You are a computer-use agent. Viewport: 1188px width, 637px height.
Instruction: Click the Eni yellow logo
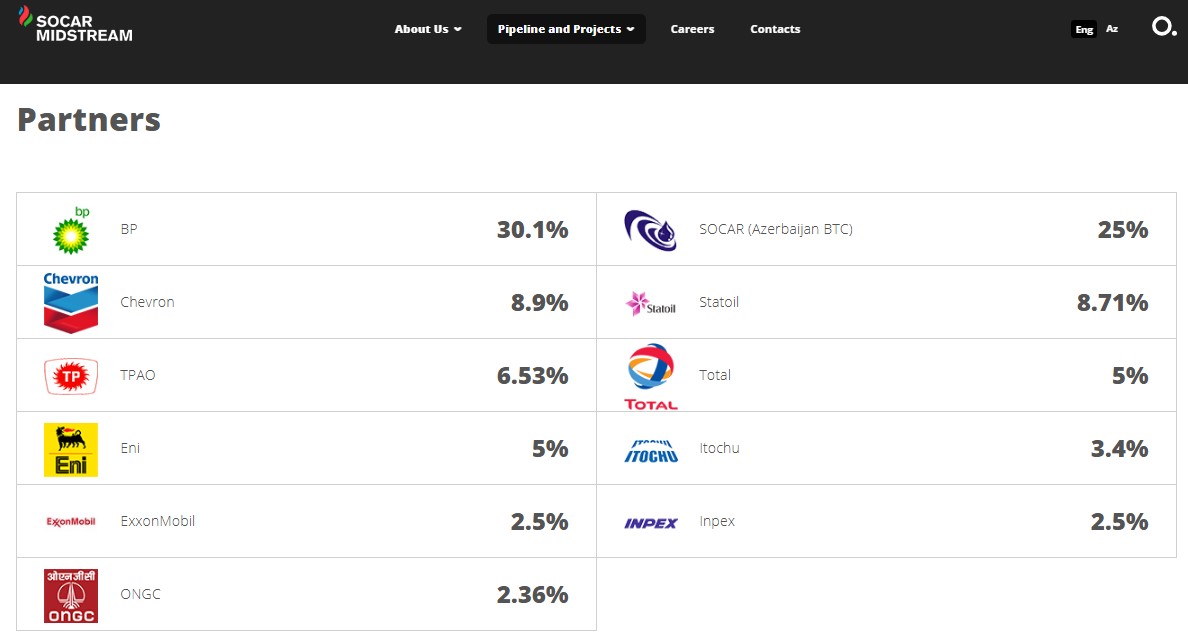(x=71, y=449)
